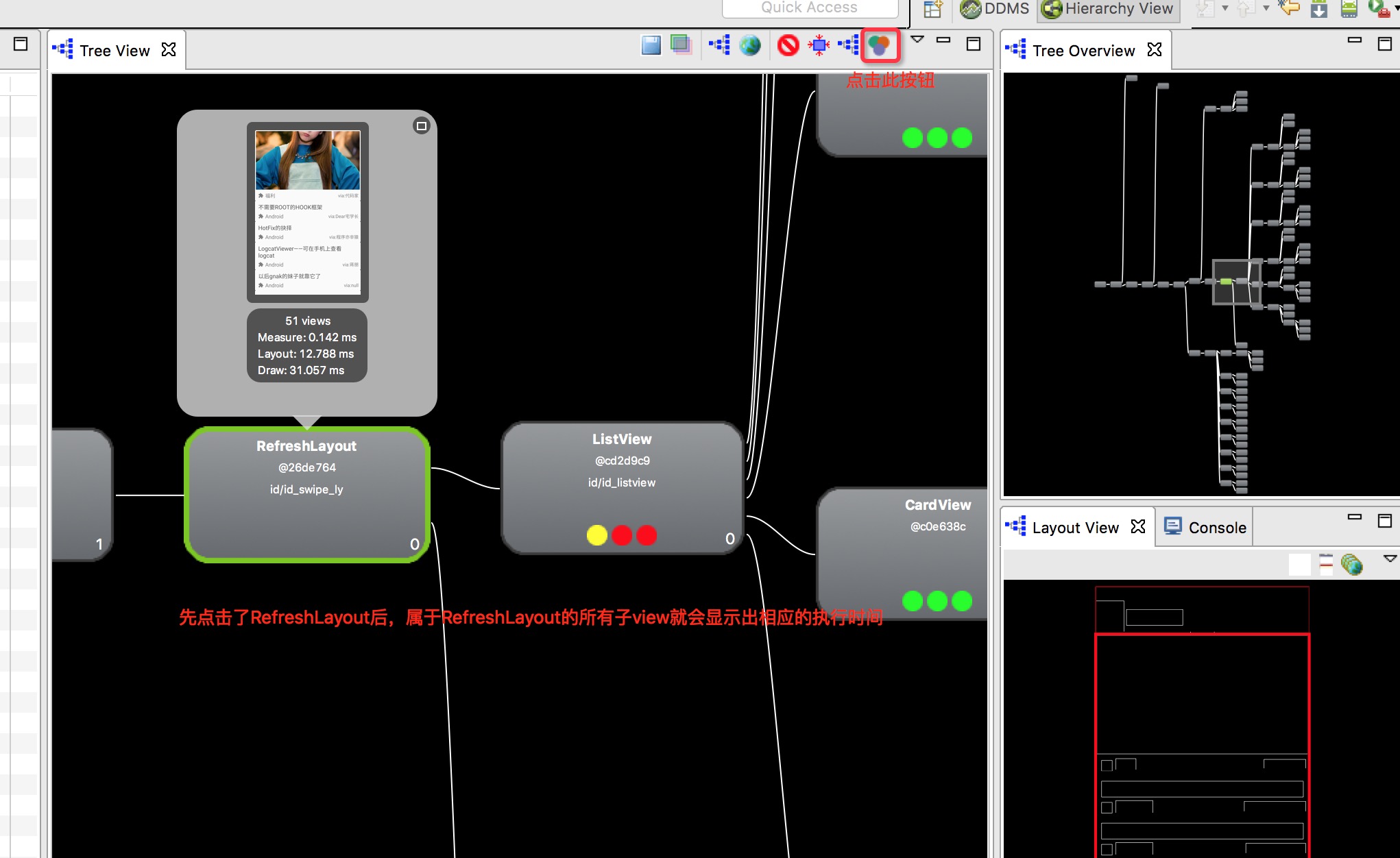Select the RefreshLayout node
The height and width of the screenshot is (858, 1400).
click(306, 494)
